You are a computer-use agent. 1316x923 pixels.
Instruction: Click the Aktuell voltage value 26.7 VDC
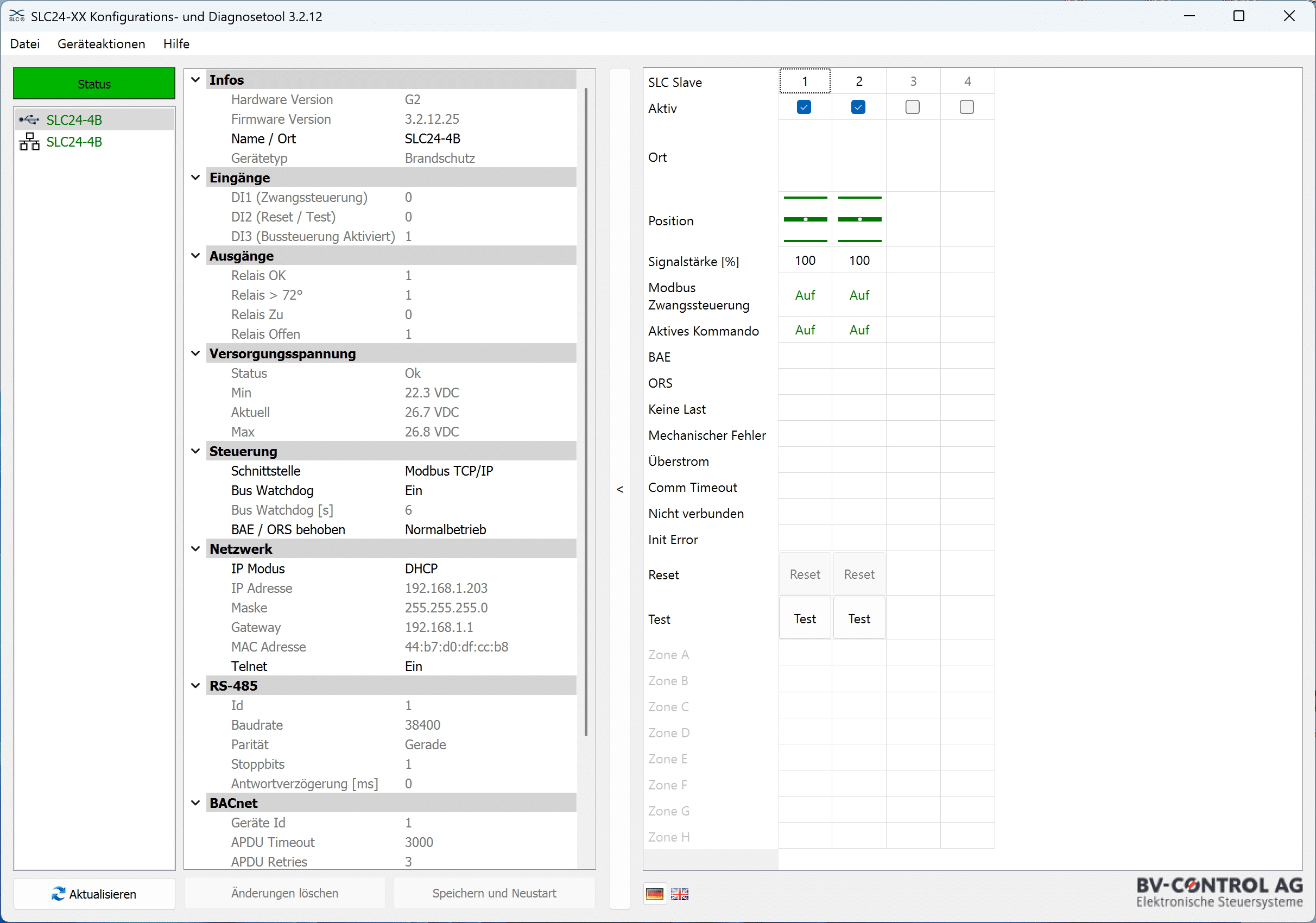432,412
